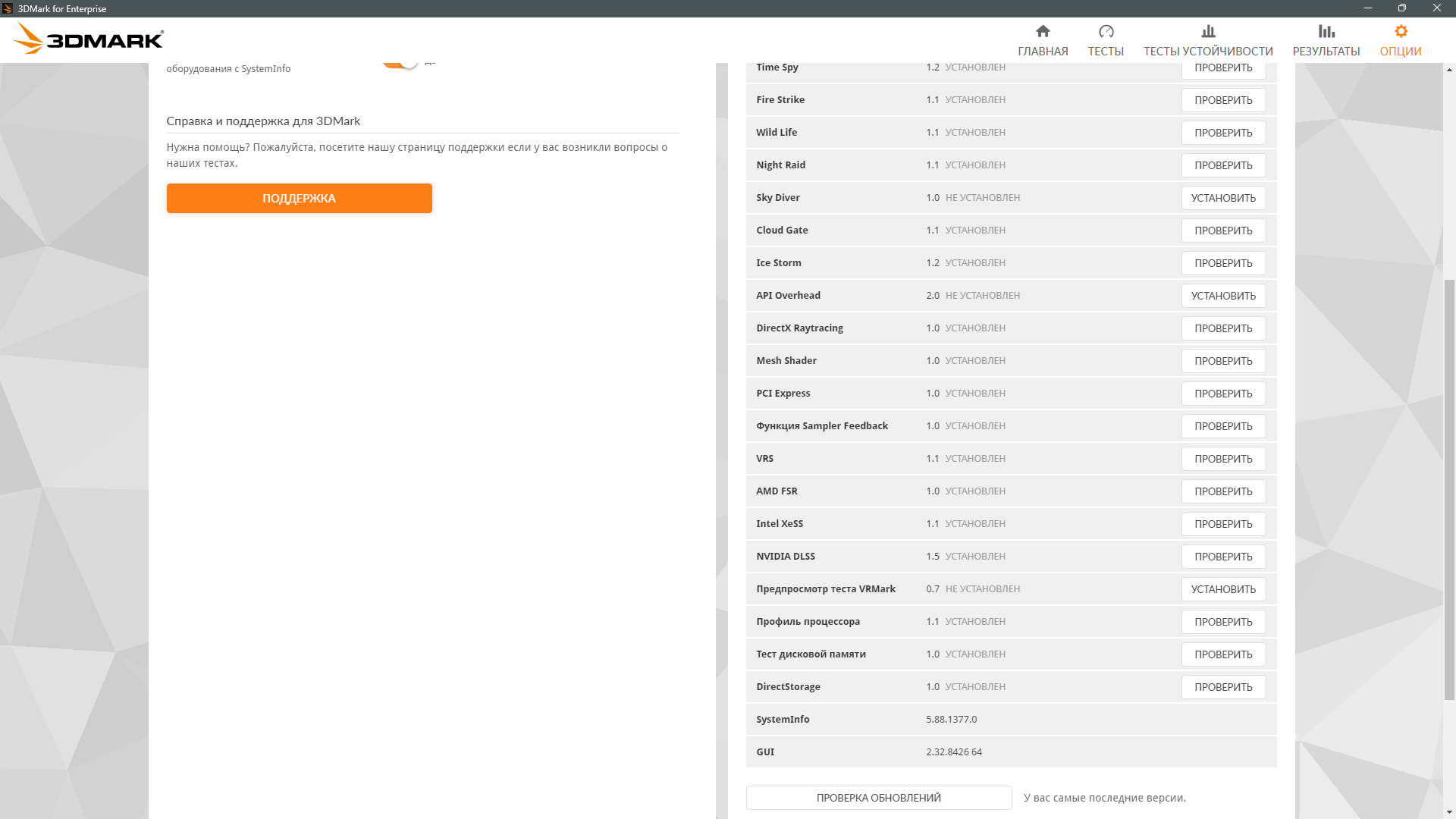1456x819 pixels.
Task: Open the ГЛАВНАЯ tab
Action: click(x=1043, y=51)
